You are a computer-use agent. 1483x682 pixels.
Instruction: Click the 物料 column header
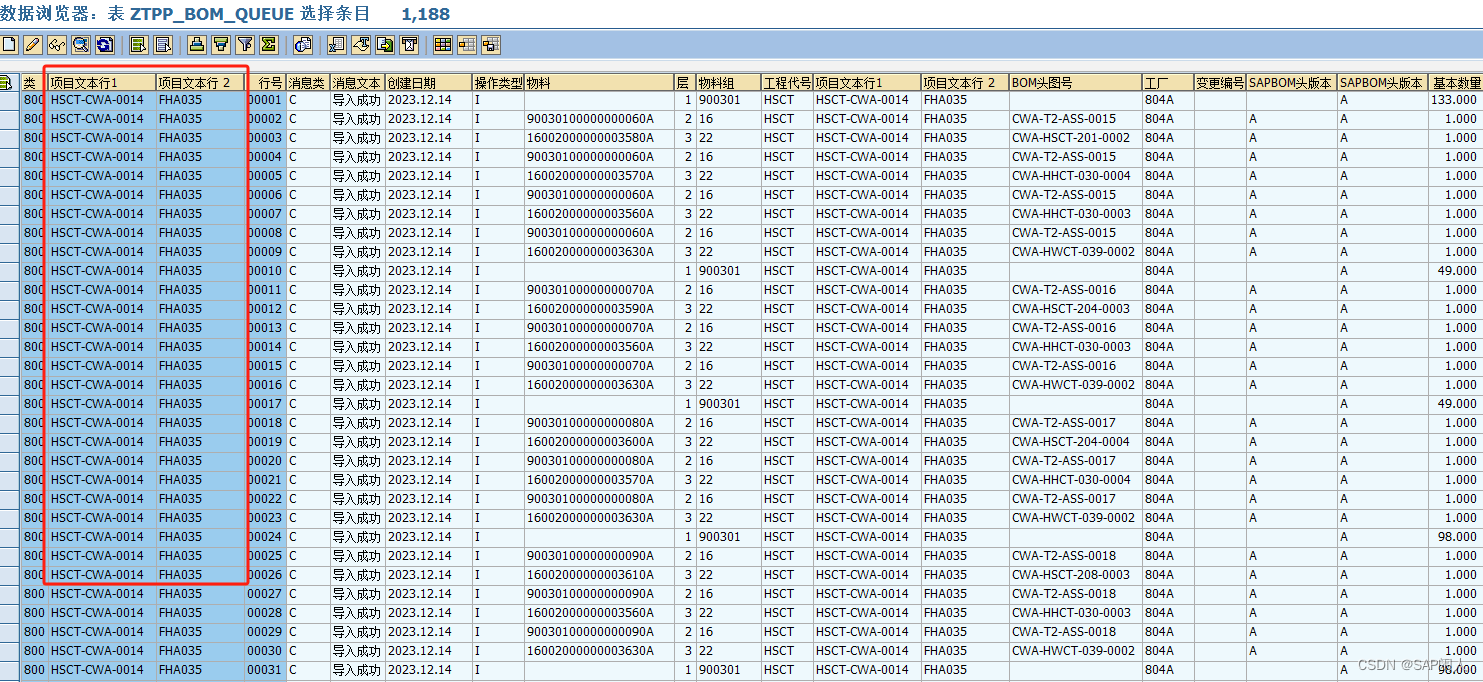599,82
